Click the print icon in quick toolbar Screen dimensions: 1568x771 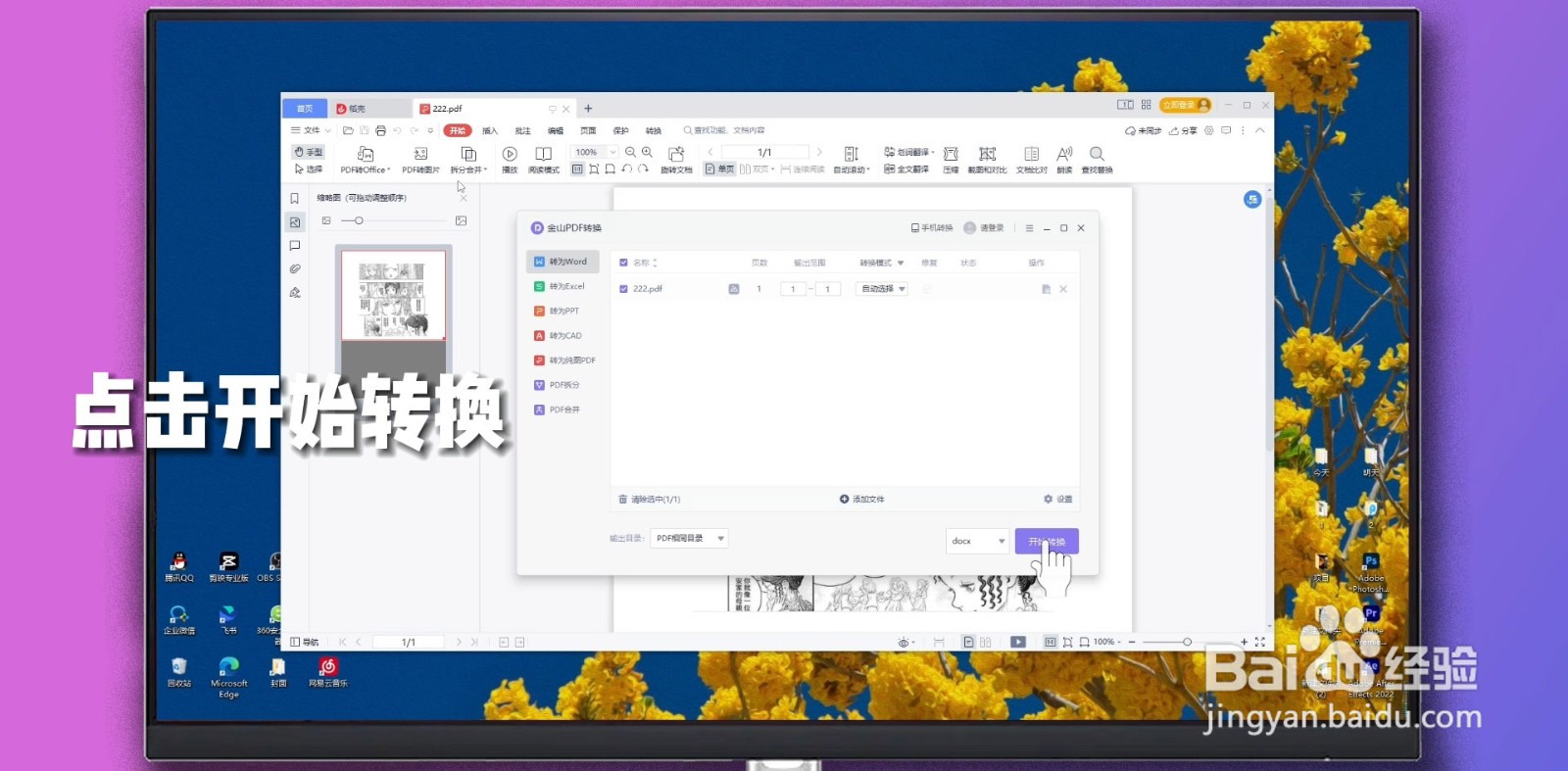[380, 130]
